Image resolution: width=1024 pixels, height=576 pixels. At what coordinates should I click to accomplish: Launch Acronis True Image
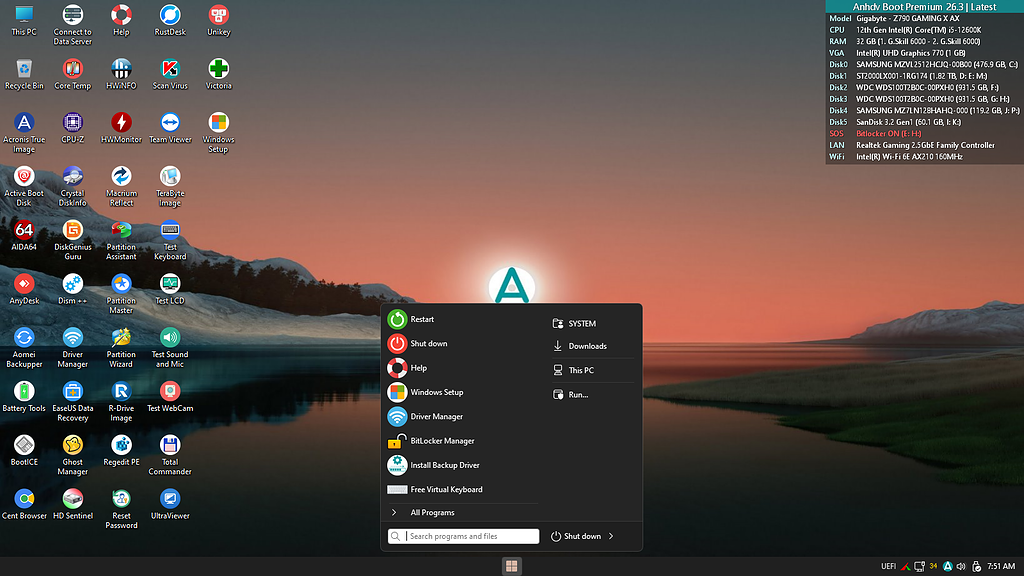pyautogui.click(x=24, y=133)
